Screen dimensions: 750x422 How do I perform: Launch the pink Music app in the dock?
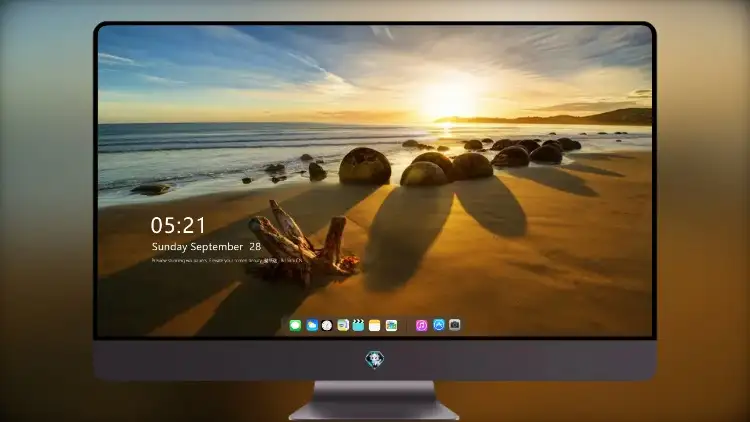coord(421,325)
